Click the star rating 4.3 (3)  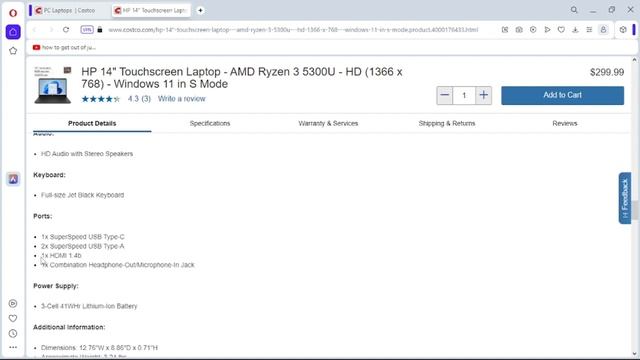pos(116,99)
